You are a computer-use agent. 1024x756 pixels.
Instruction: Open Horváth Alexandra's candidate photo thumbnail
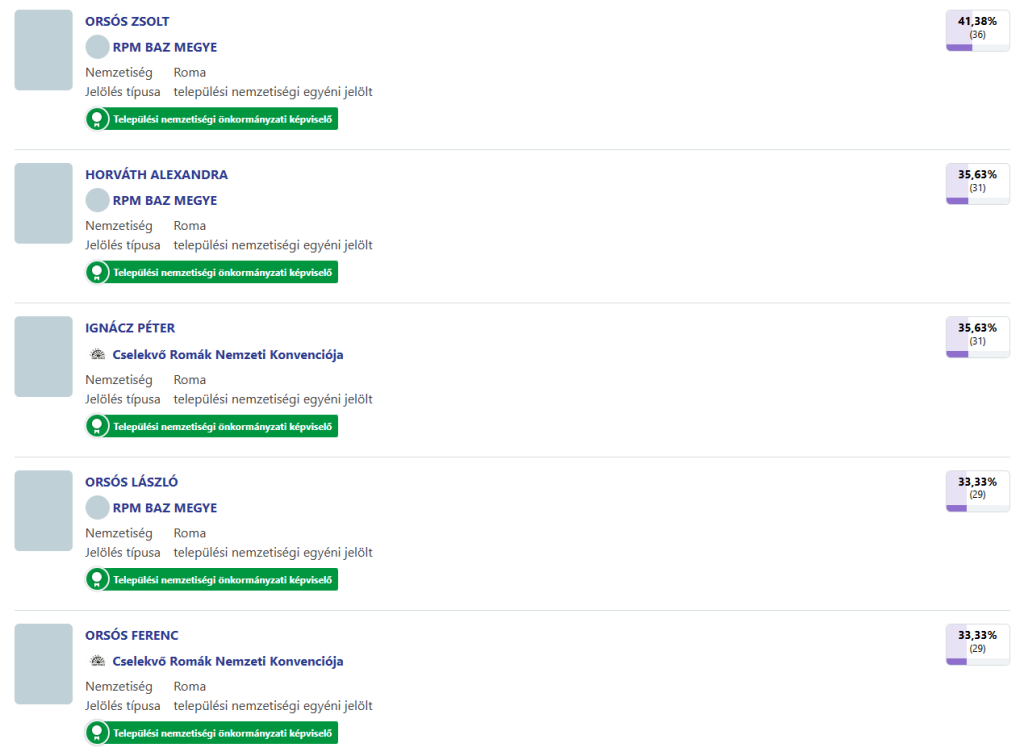43,203
